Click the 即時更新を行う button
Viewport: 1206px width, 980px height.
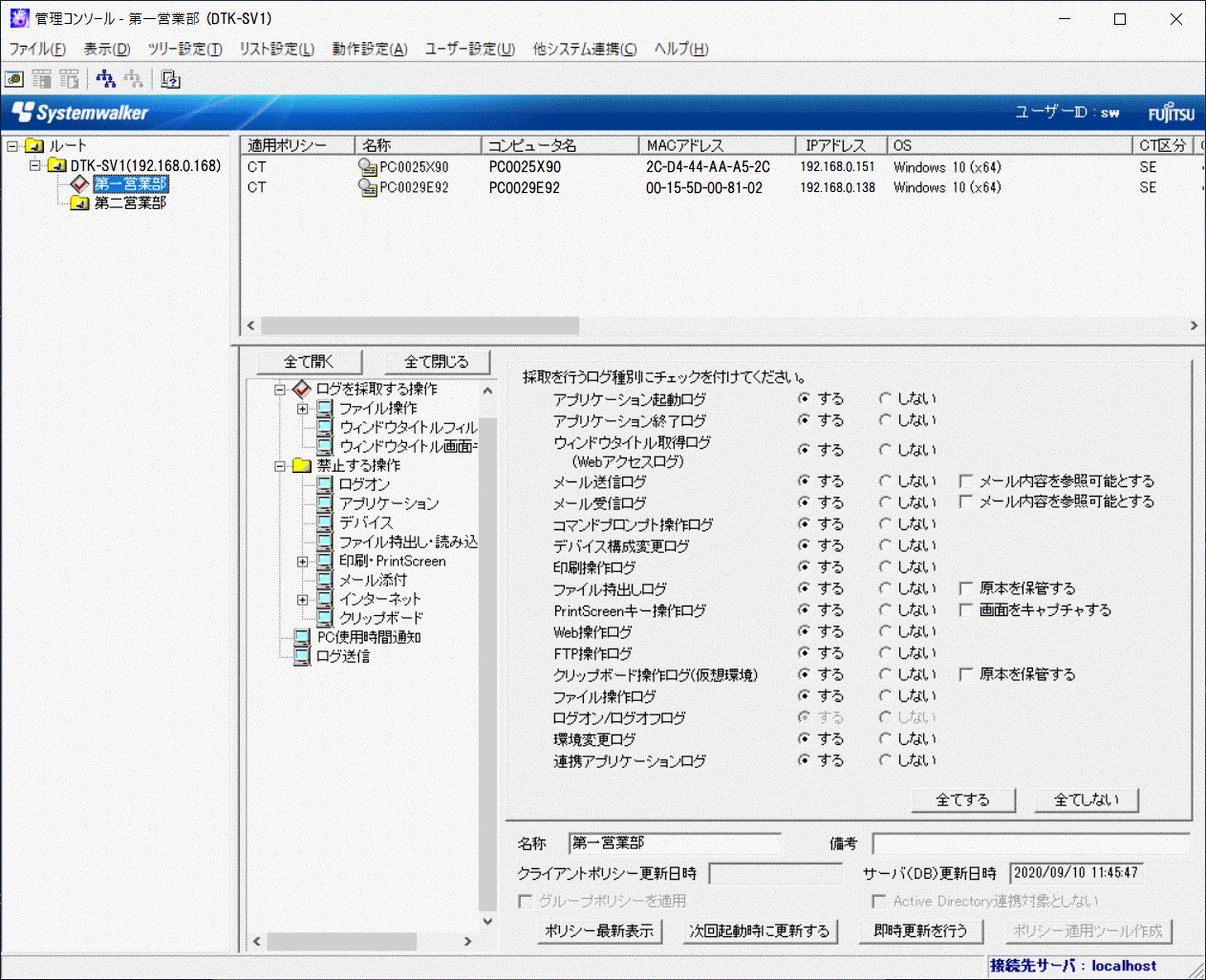[x=920, y=930]
